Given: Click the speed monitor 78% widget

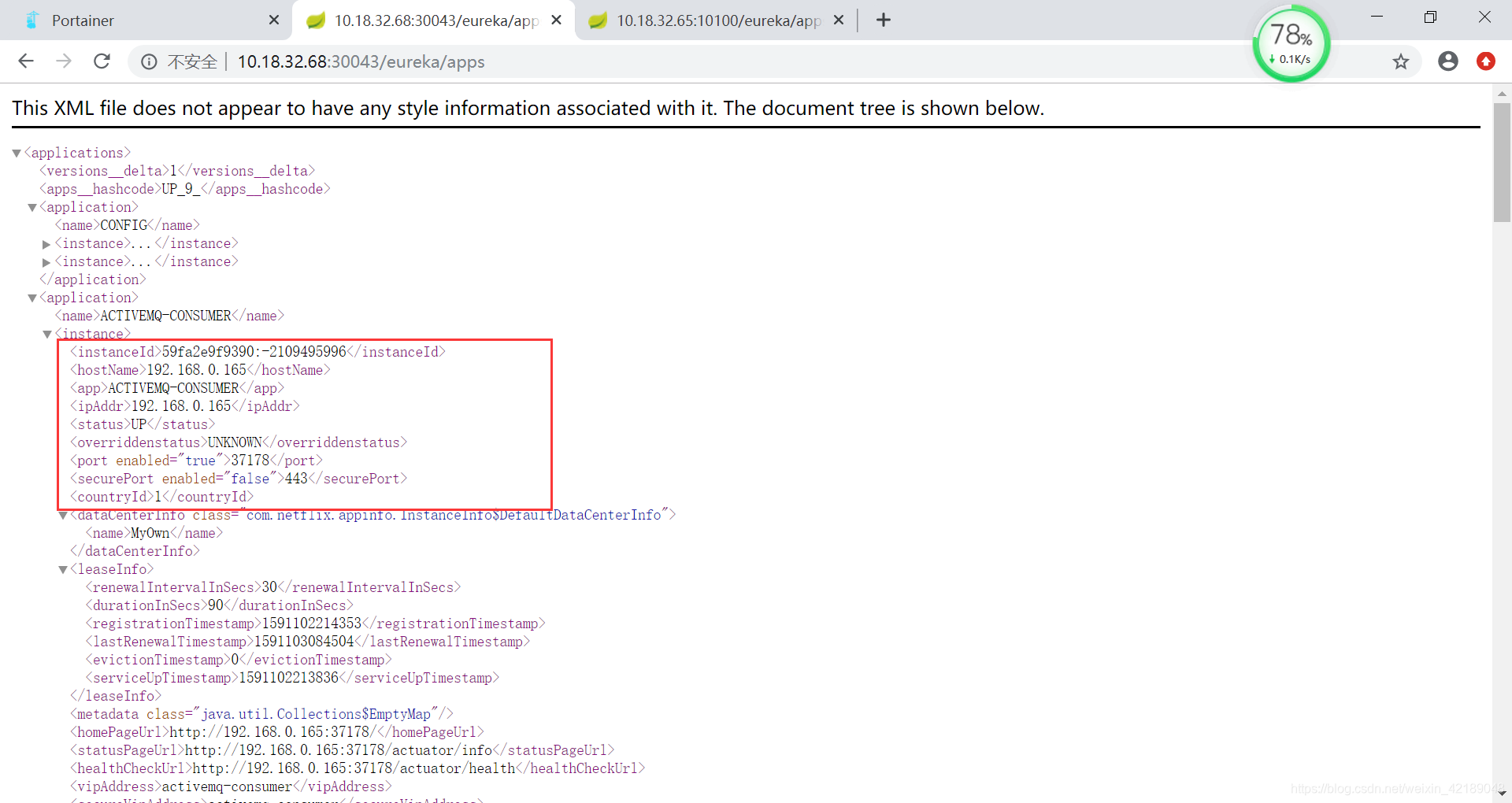Looking at the screenshot, I should point(1291,43).
